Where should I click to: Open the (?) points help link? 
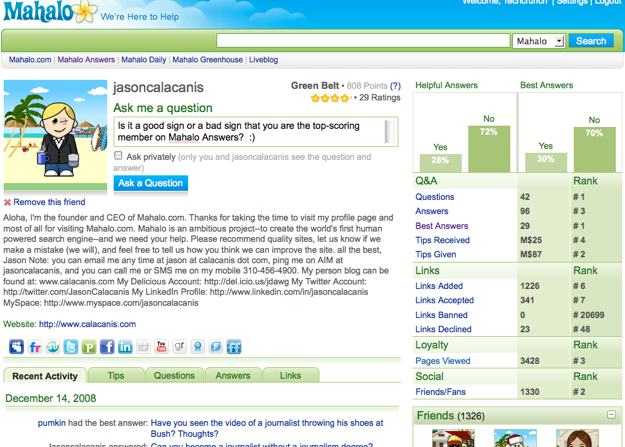point(395,86)
